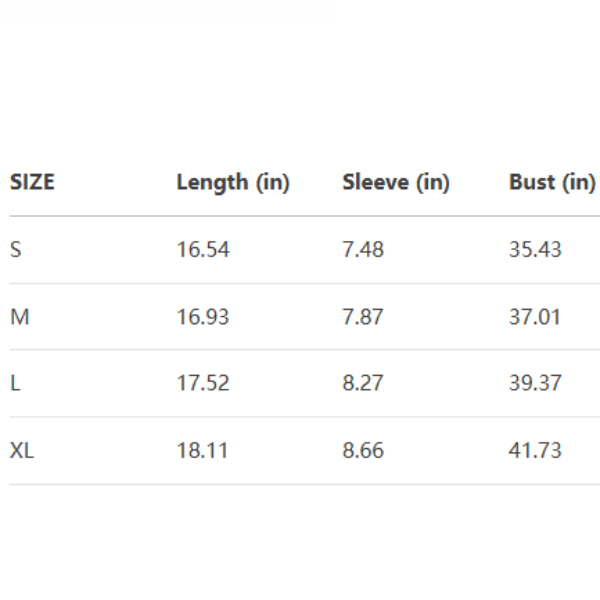Click the 39.37 bust value

coord(535,383)
